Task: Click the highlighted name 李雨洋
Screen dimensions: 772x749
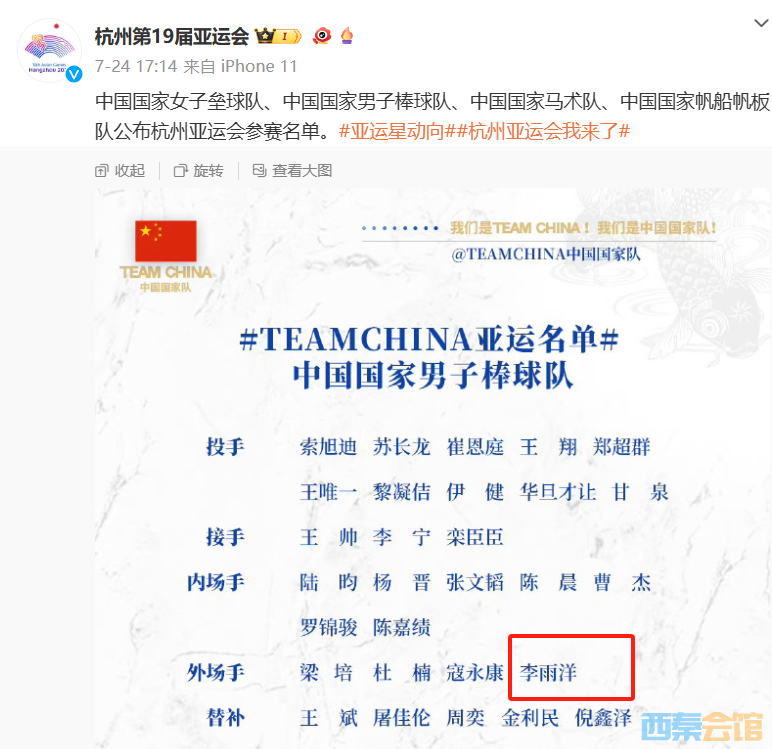Action: 548,672
